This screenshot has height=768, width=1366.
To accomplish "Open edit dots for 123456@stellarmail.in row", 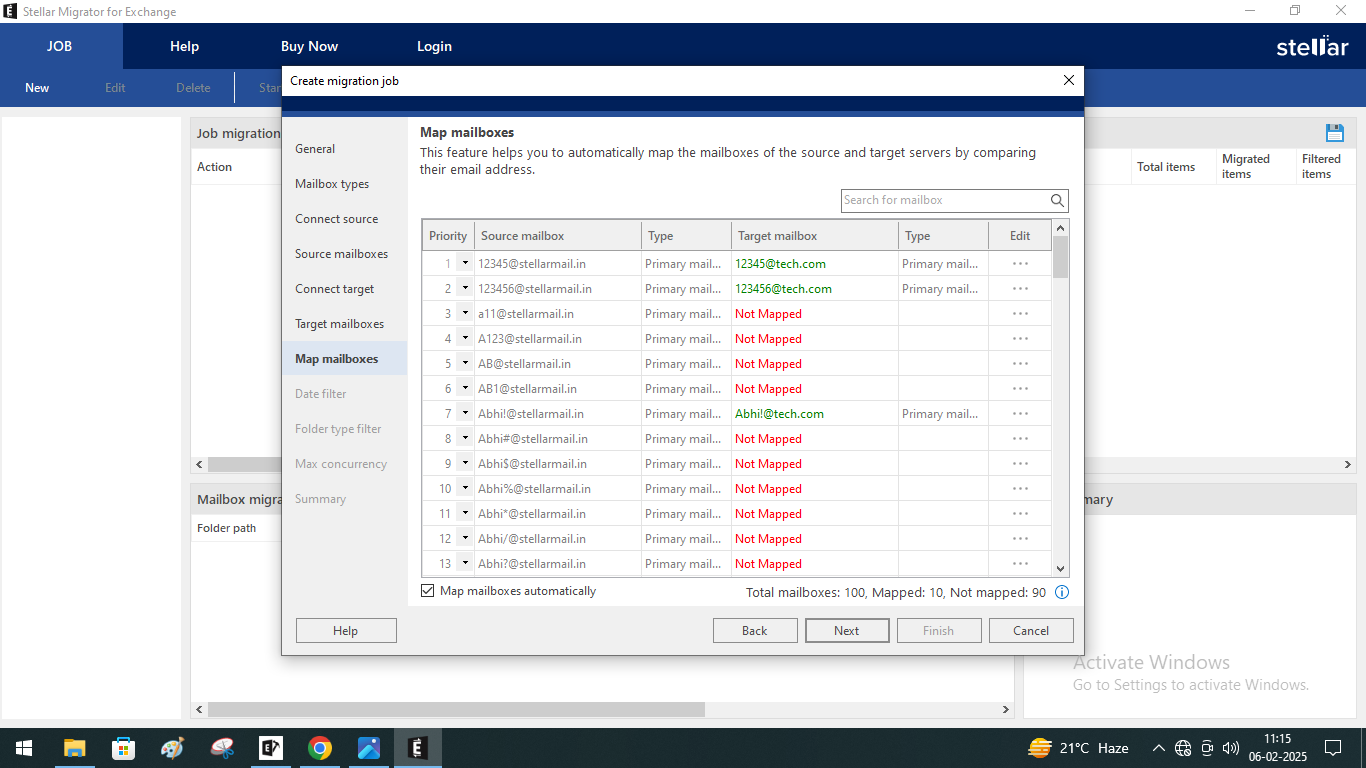I will click(x=1020, y=289).
